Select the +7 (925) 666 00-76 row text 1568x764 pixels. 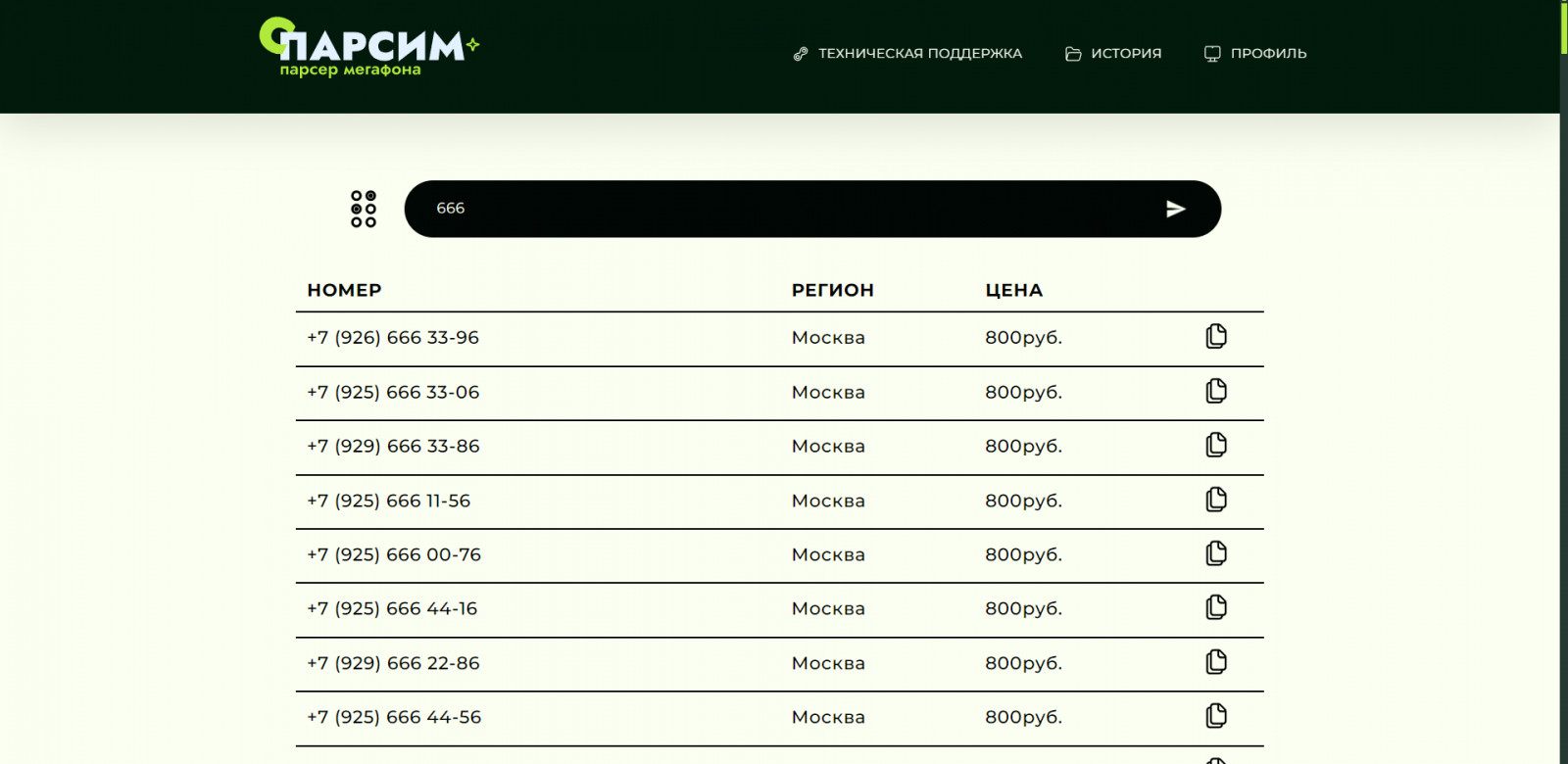click(x=394, y=555)
